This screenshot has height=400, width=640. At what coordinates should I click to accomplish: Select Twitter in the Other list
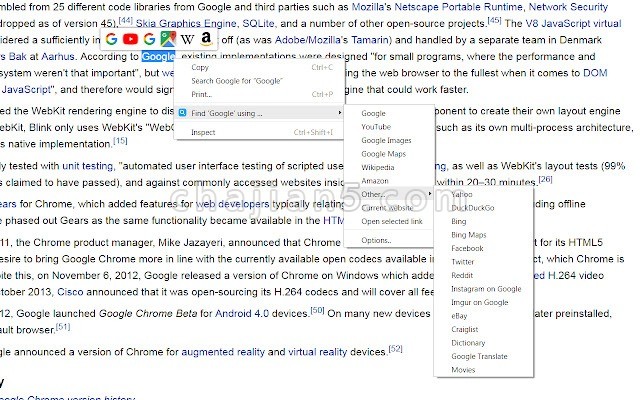(484, 262)
